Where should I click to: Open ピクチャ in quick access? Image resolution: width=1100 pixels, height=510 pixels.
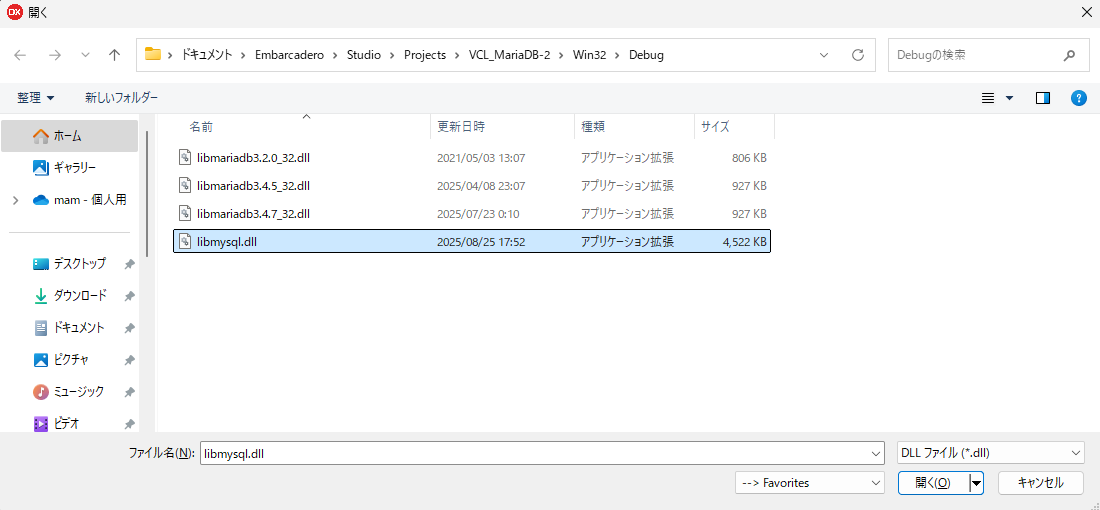(61, 360)
